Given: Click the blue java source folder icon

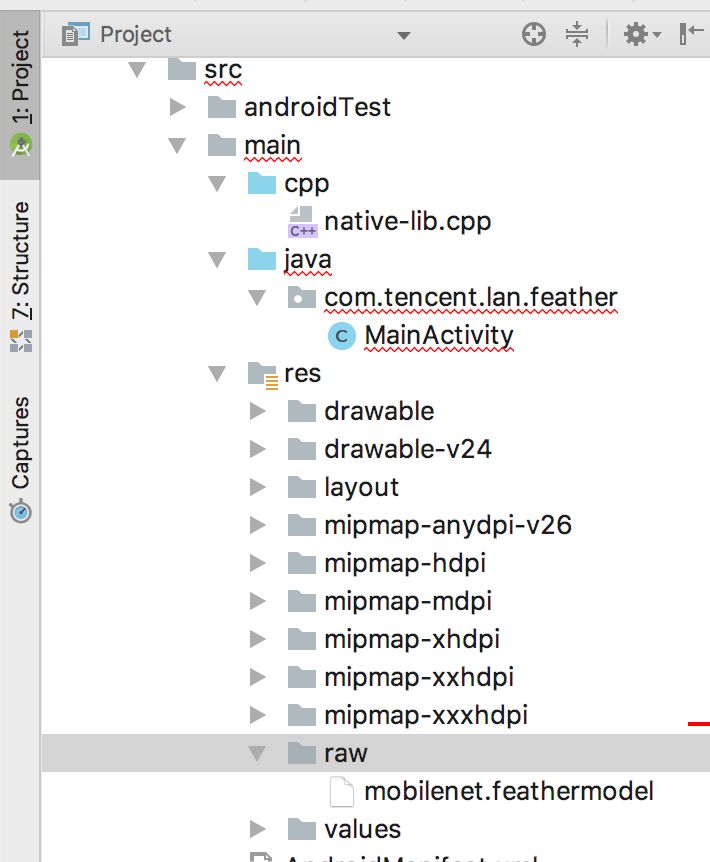Looking at the screenshot, I should (x=262, y=259).
